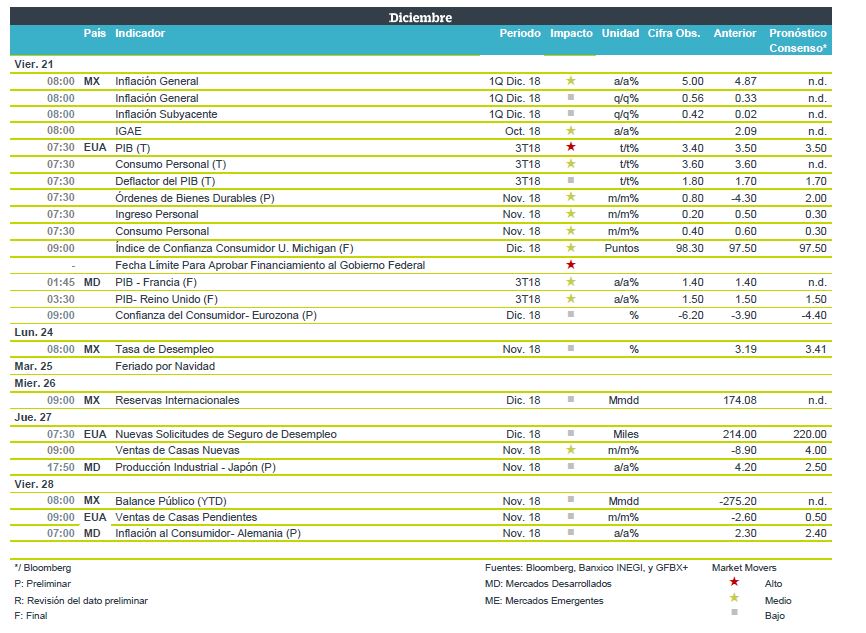Click the gray square on the Ventas de Casas Pendientes row
The height and width of the screenshot is (633, 866).
(x=571, y=516)
